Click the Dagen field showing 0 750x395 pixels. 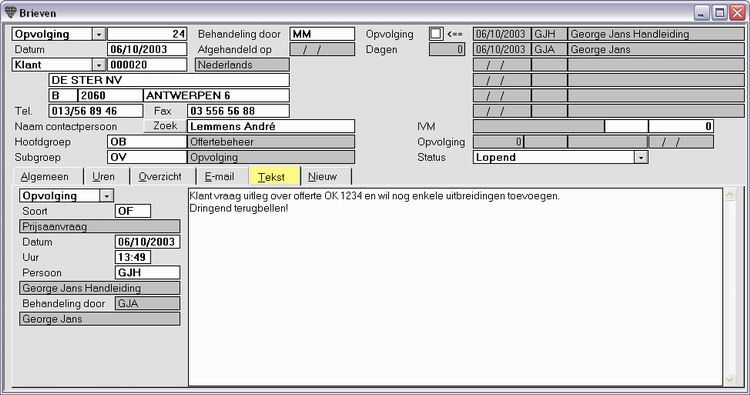point(447,49)
